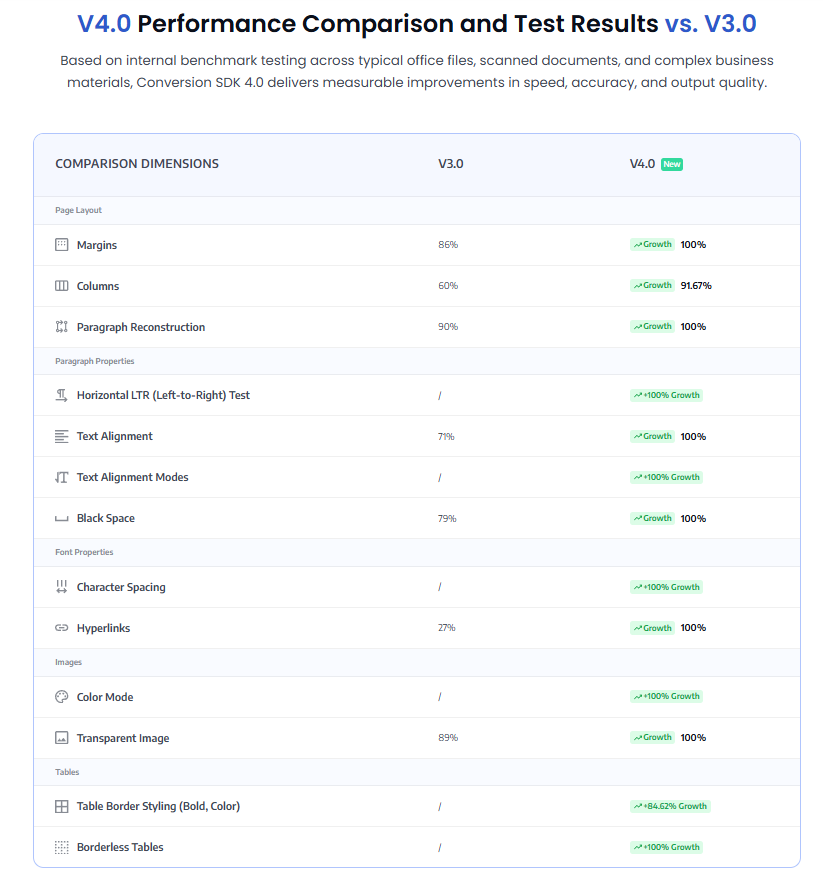823x883 pixels.
Task: Click +100% Growth badge for Color Mode
Action: tap(666, 697)
